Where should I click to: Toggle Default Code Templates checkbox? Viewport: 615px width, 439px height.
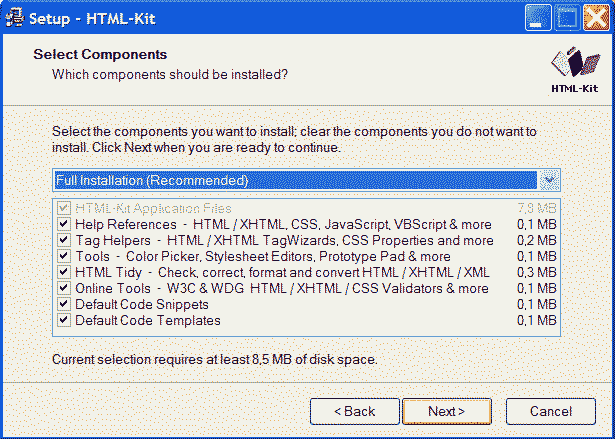(x=64, y=321)
